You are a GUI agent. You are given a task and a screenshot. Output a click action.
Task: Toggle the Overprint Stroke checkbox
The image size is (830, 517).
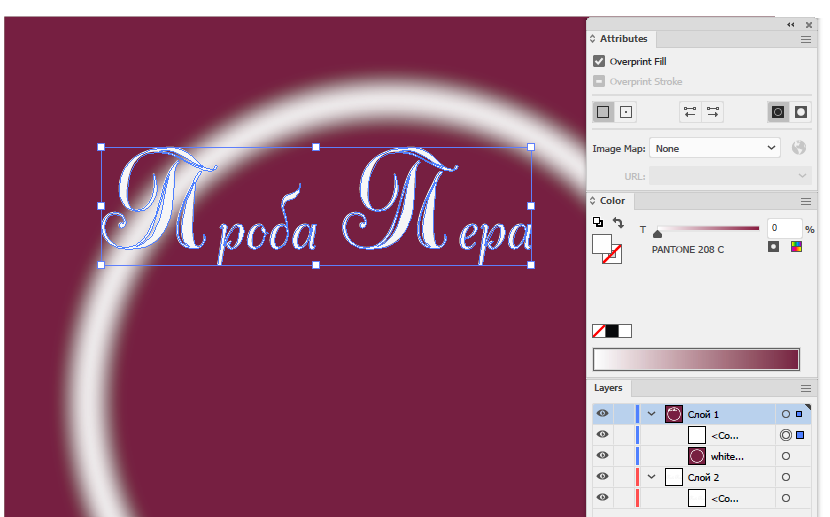coord(599,81)
